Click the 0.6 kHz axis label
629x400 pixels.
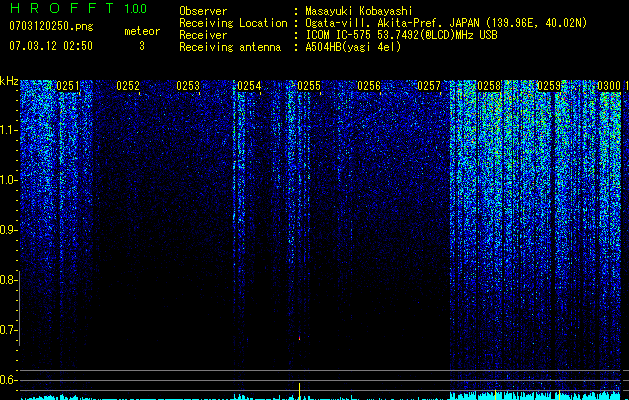pos(8,380)
